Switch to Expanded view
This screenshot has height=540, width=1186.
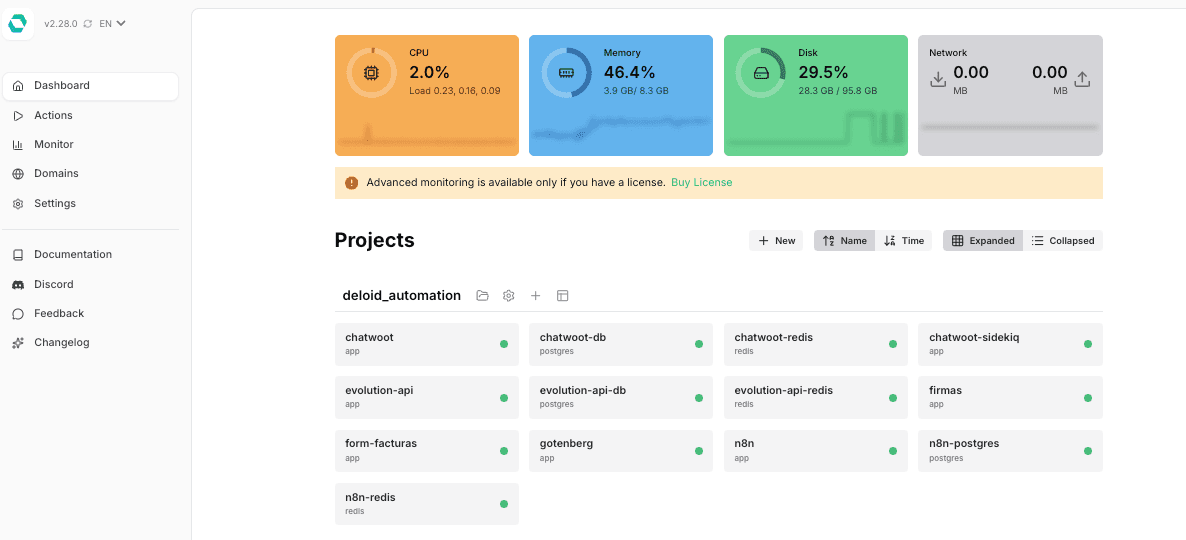click(983, 241)
